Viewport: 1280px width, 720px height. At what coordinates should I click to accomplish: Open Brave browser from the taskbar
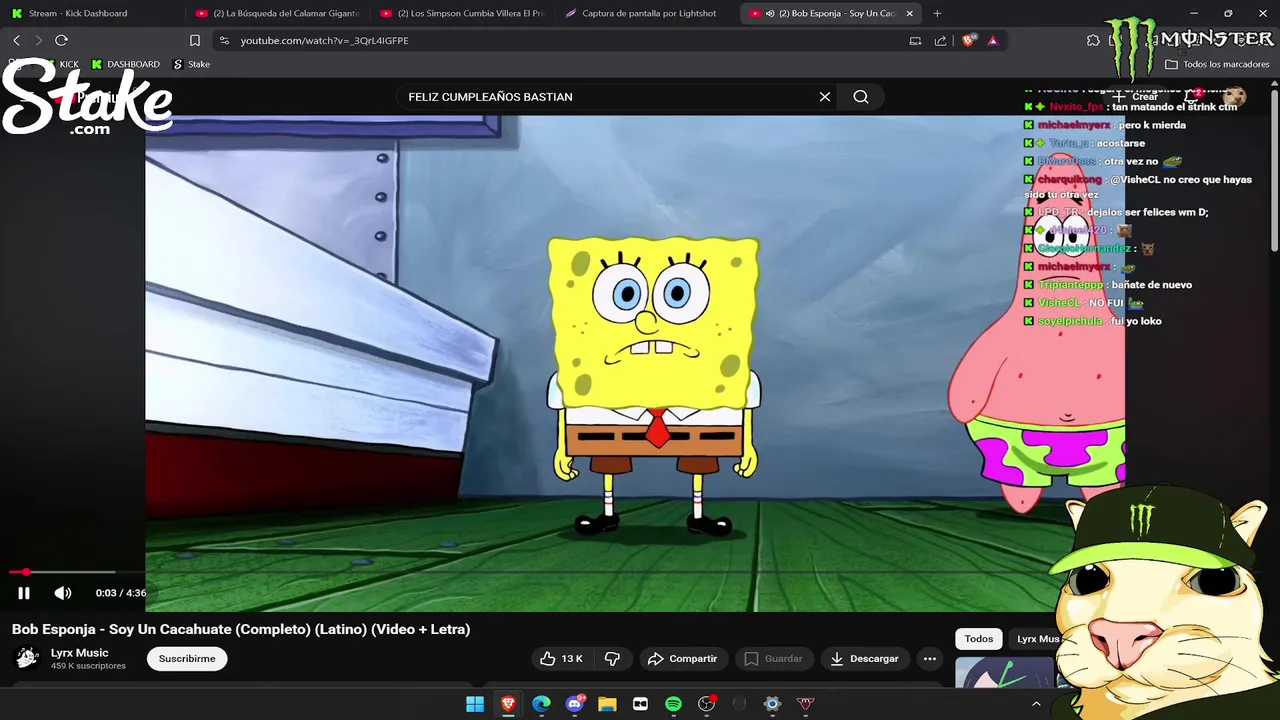click(x=508, y=704)
